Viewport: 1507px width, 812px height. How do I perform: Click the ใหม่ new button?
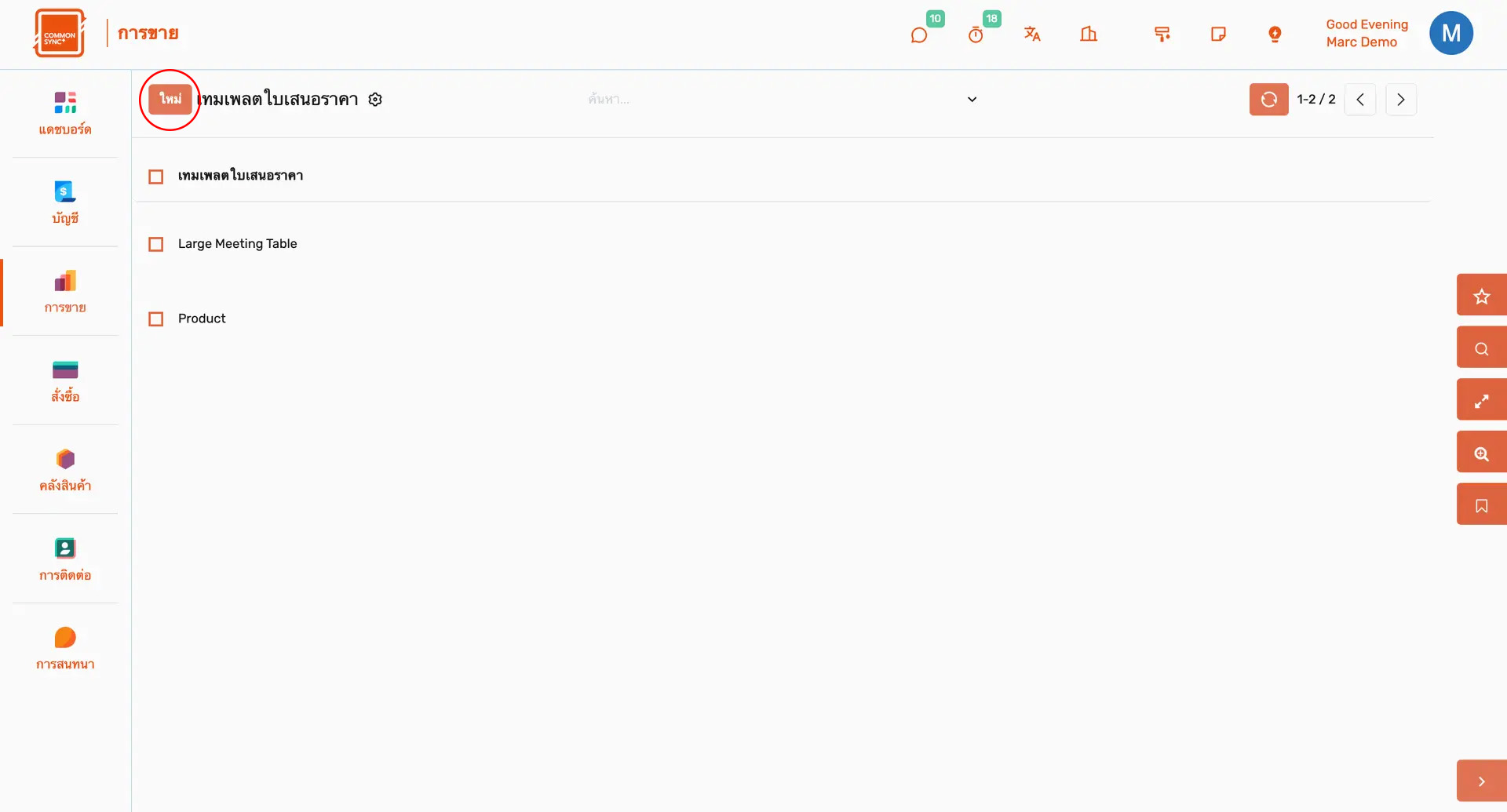[x=170, y=99]
